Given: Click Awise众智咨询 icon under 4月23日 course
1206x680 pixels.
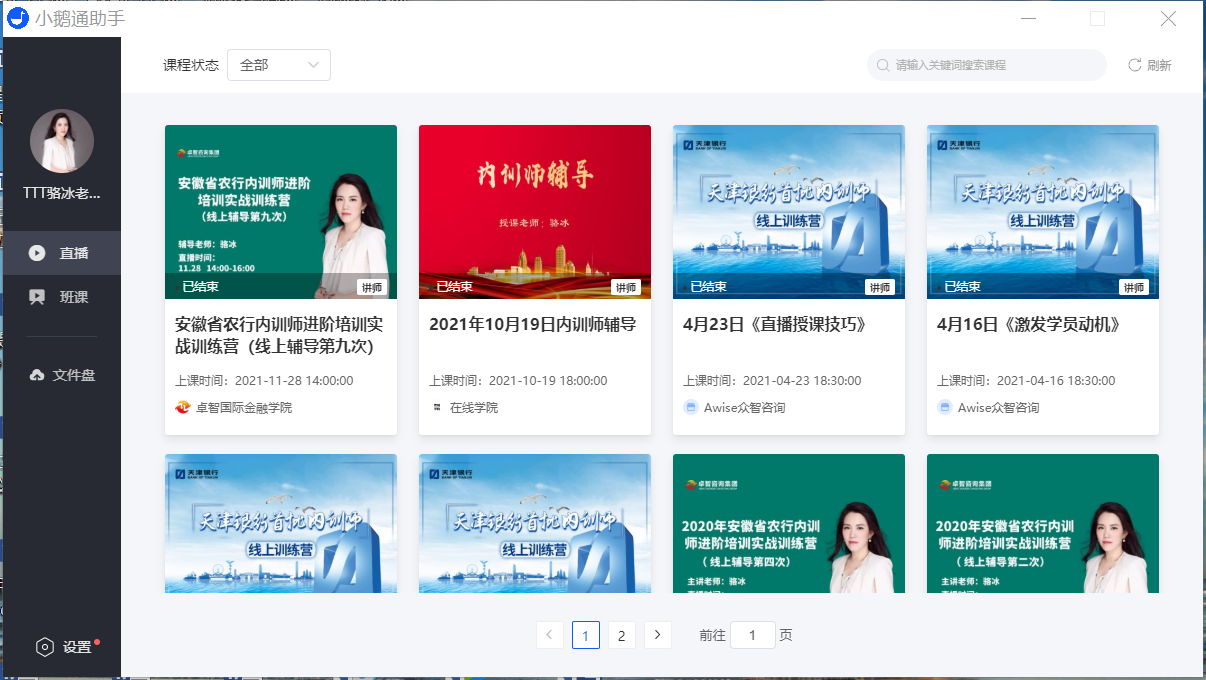Looking at the screenshot, I should [x=690, y=407].
